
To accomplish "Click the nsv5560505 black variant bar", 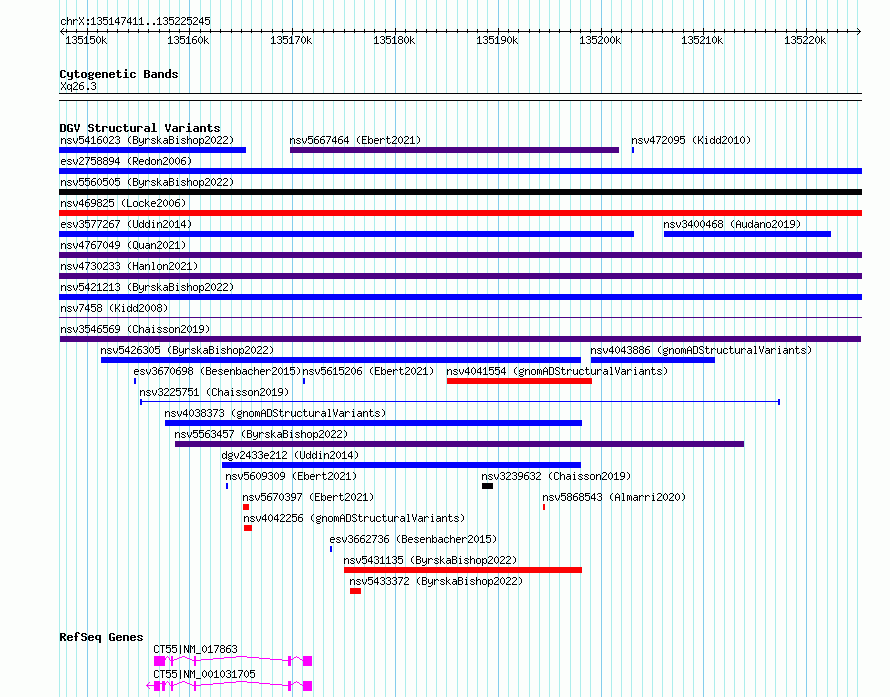I will (460, 192).
